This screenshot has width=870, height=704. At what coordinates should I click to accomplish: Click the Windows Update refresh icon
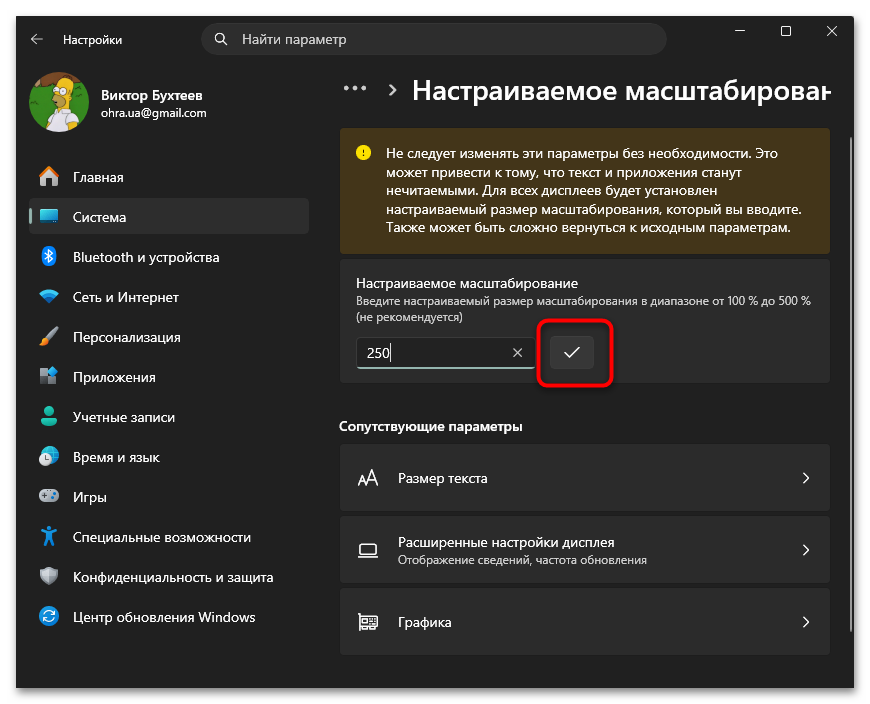49,616
